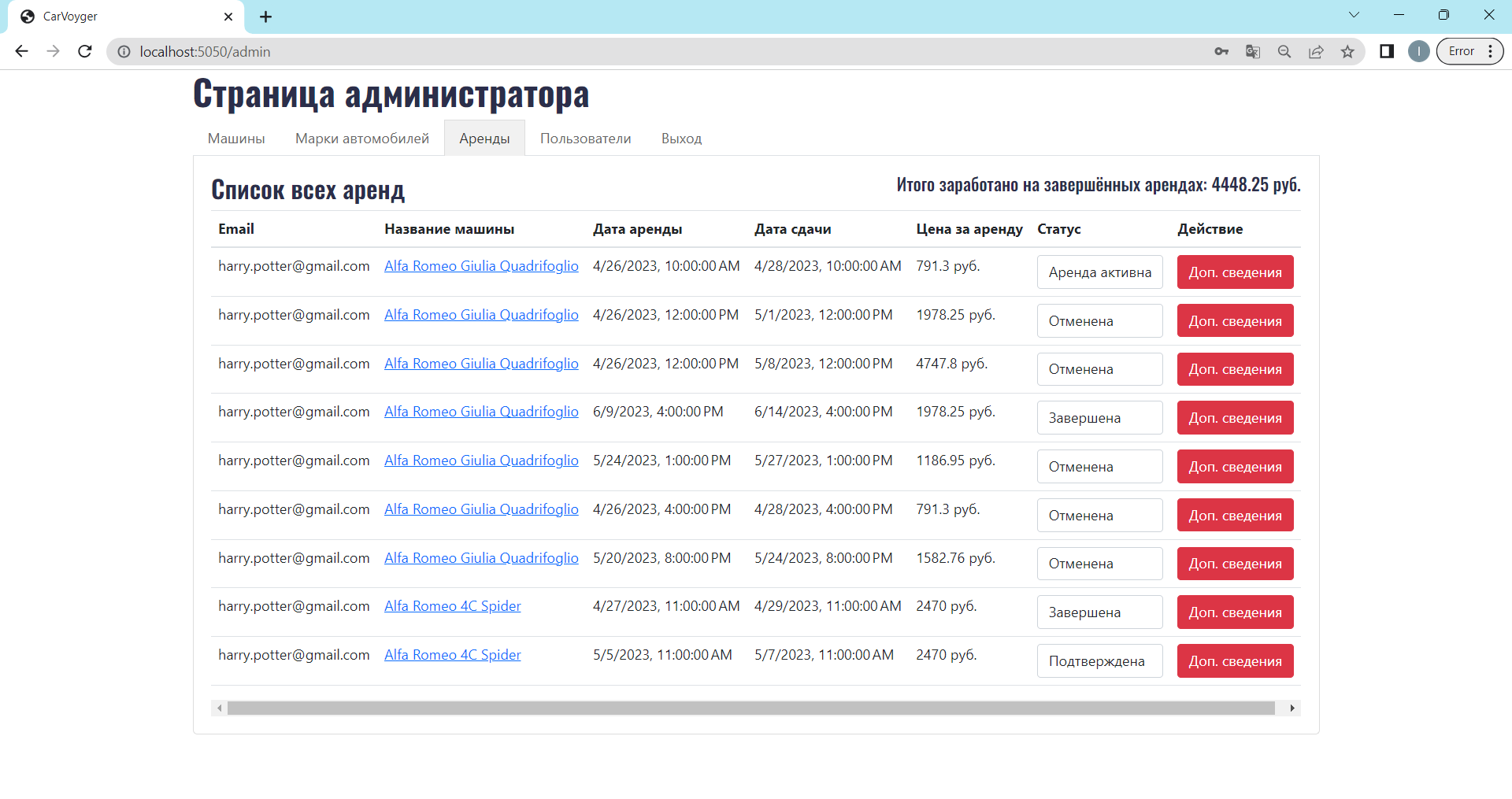View site information icon in the address bar

(x=124, y=51)
